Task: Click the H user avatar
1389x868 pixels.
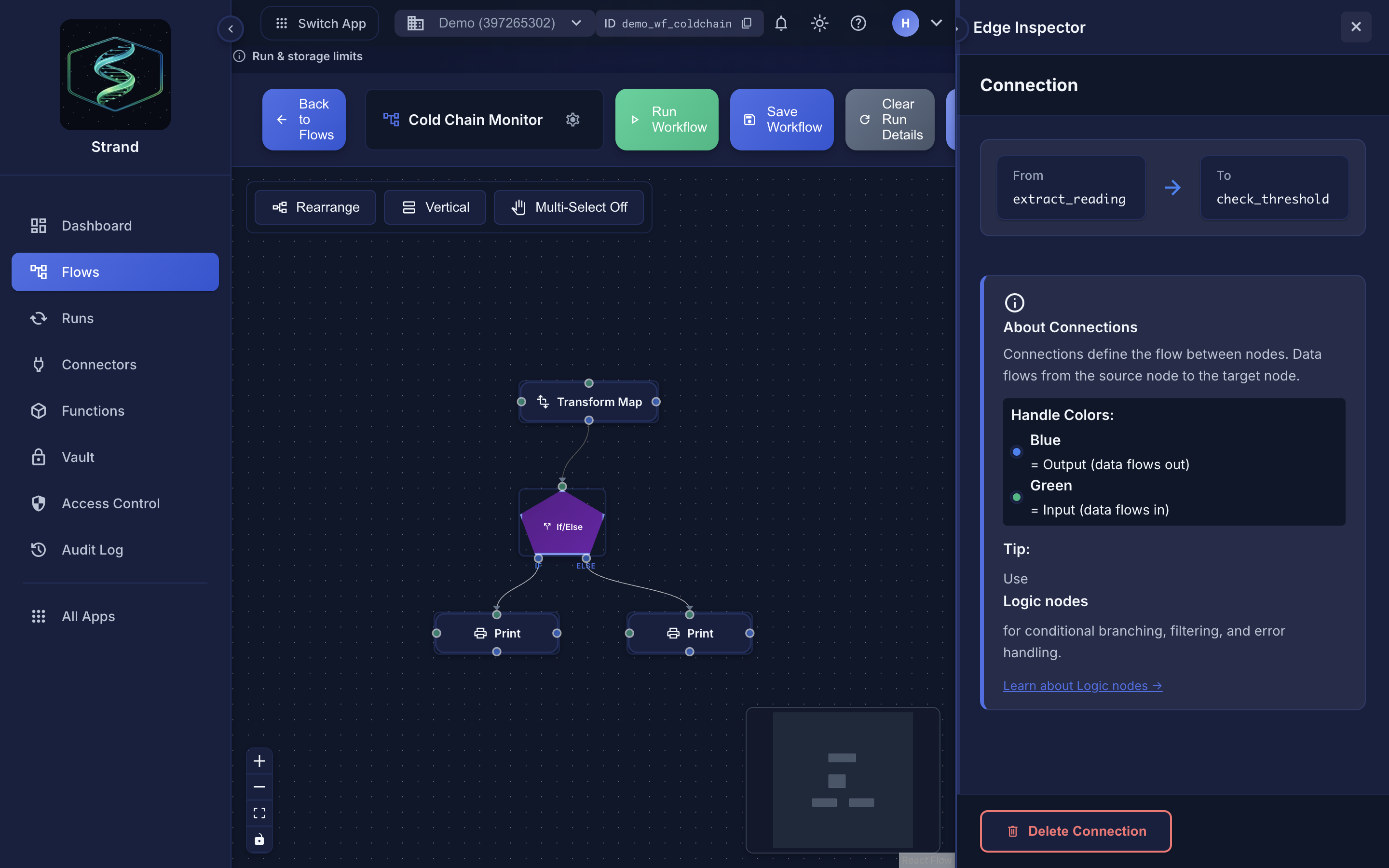Action: coord(905,24)
